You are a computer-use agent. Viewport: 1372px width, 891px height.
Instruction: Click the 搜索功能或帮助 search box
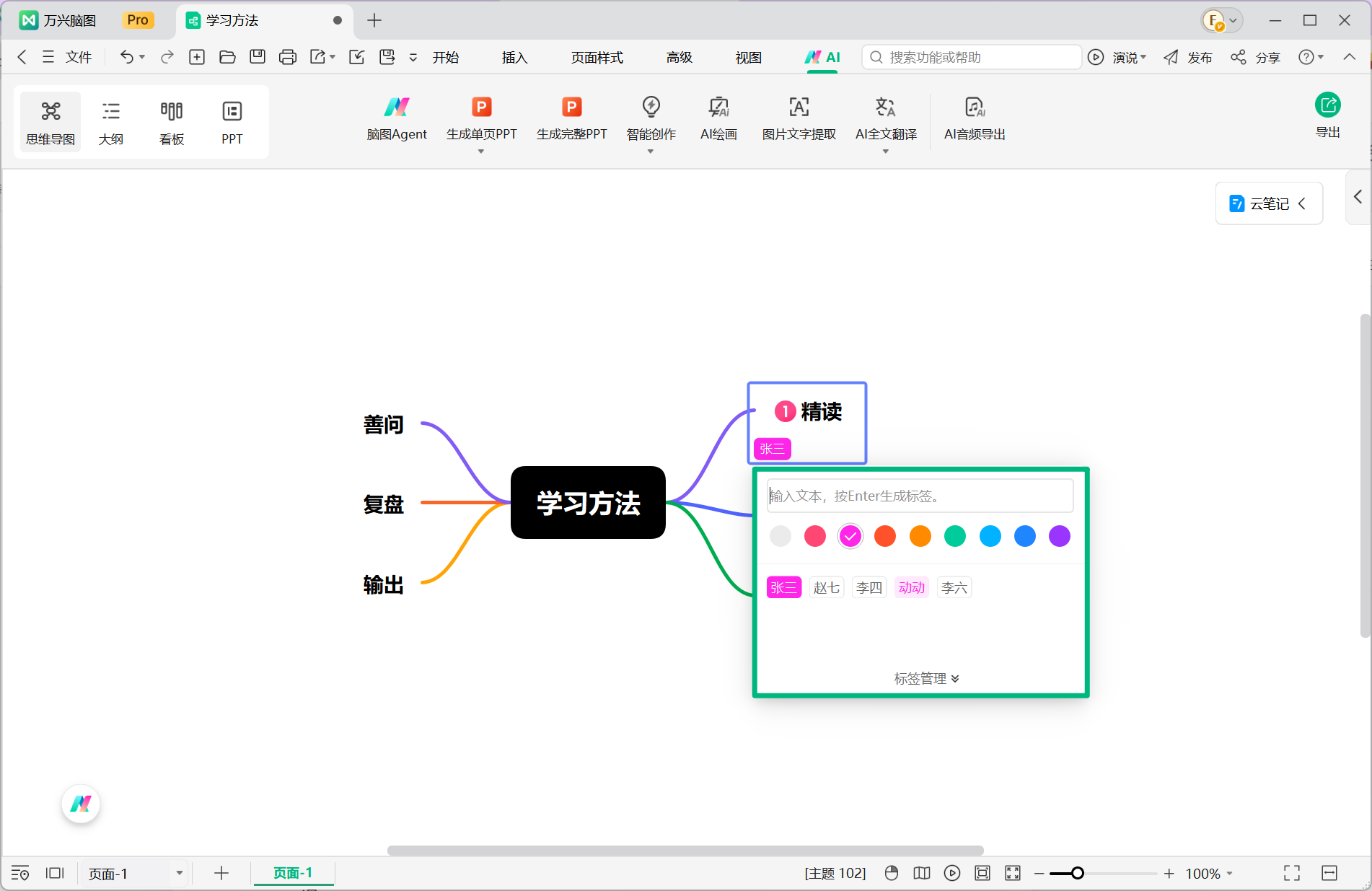click(x=972, y=57)
